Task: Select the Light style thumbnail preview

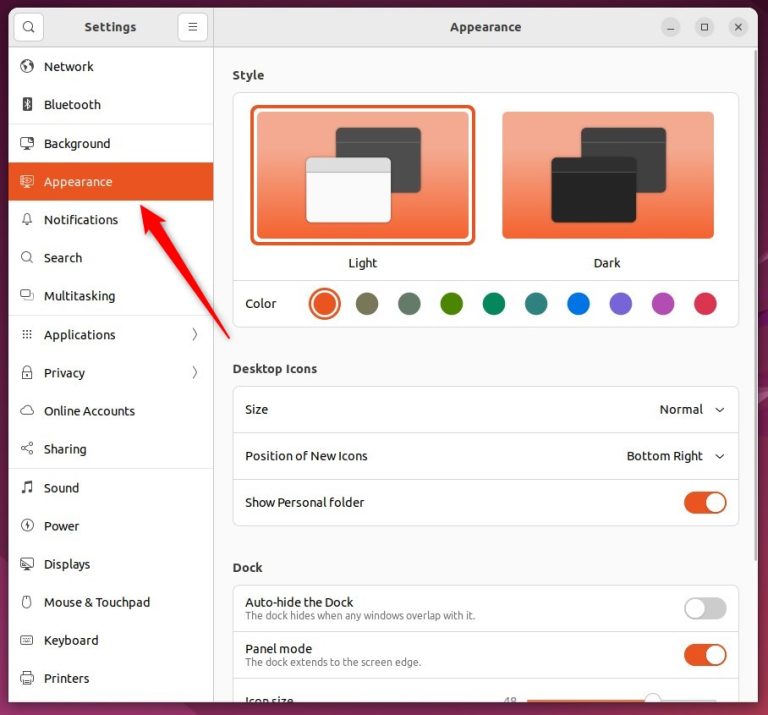Action: (362, 176)
